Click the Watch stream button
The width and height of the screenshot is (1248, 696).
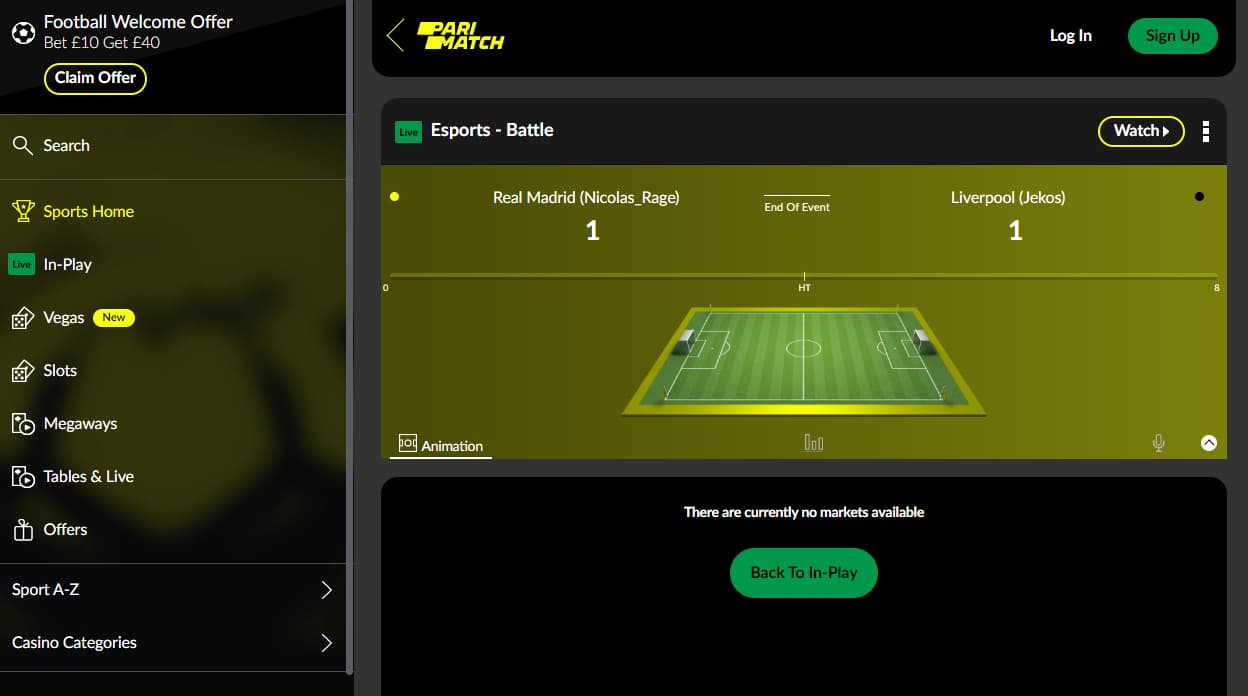coord(1141,131)
